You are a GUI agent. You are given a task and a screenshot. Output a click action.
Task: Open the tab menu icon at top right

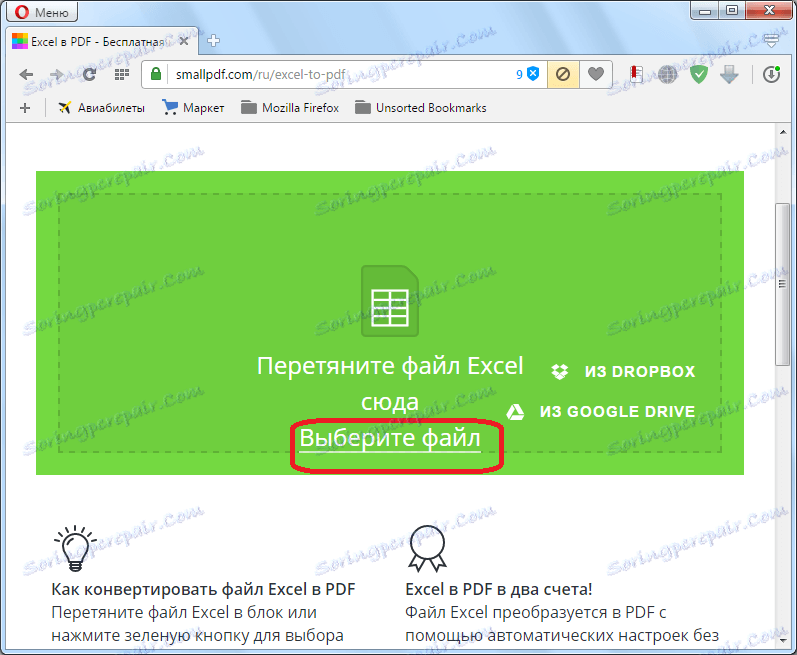pyautogui.click(x=771, y=41)
